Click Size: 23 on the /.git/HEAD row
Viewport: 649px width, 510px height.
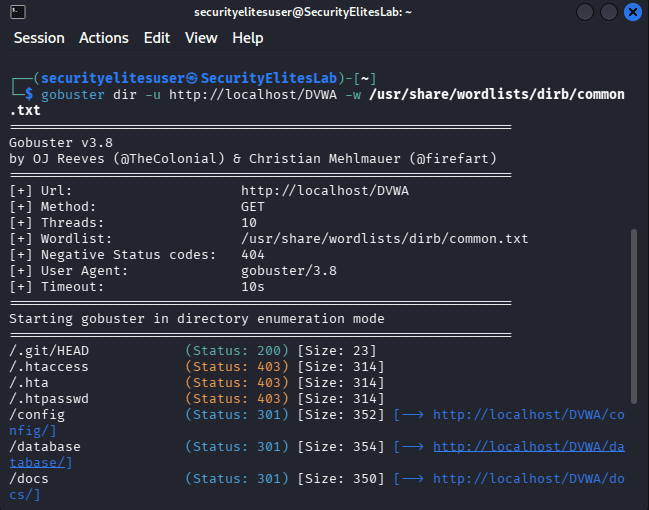pyautogui.click(x=337, y=351)
